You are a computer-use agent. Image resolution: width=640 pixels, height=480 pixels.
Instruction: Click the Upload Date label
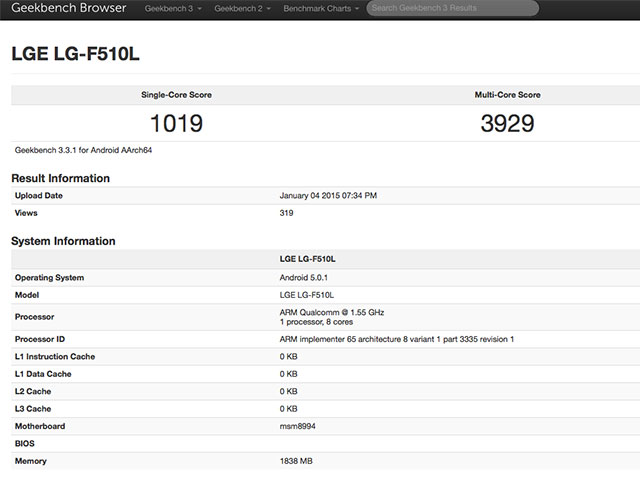tap(39, 196)
